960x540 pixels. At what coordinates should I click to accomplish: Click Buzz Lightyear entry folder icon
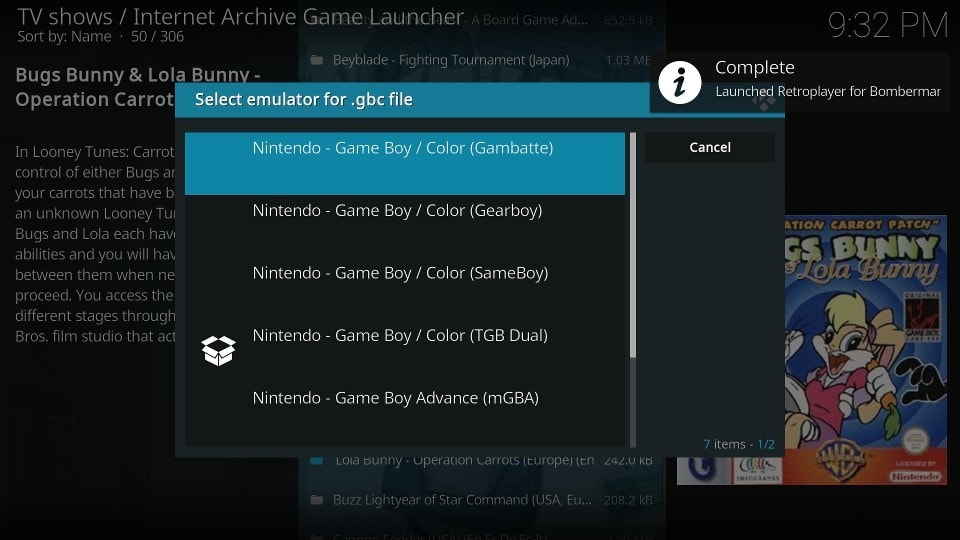(x=317, y=500)
